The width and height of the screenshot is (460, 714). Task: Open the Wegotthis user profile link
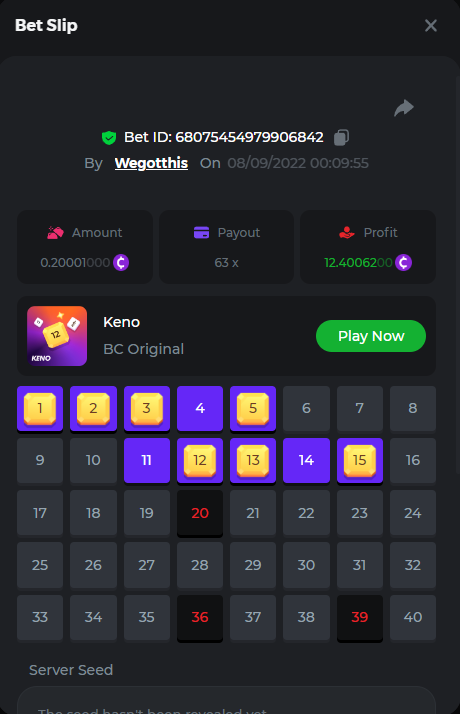[151, 163]
